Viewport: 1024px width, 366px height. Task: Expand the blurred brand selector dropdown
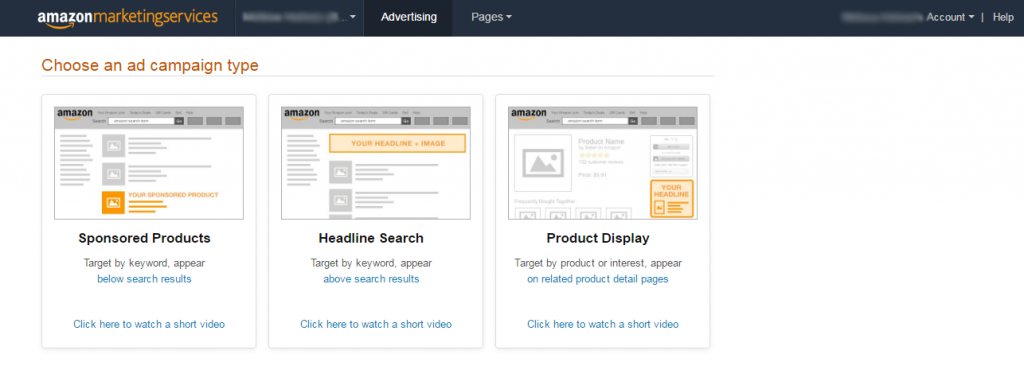(300, 18)
